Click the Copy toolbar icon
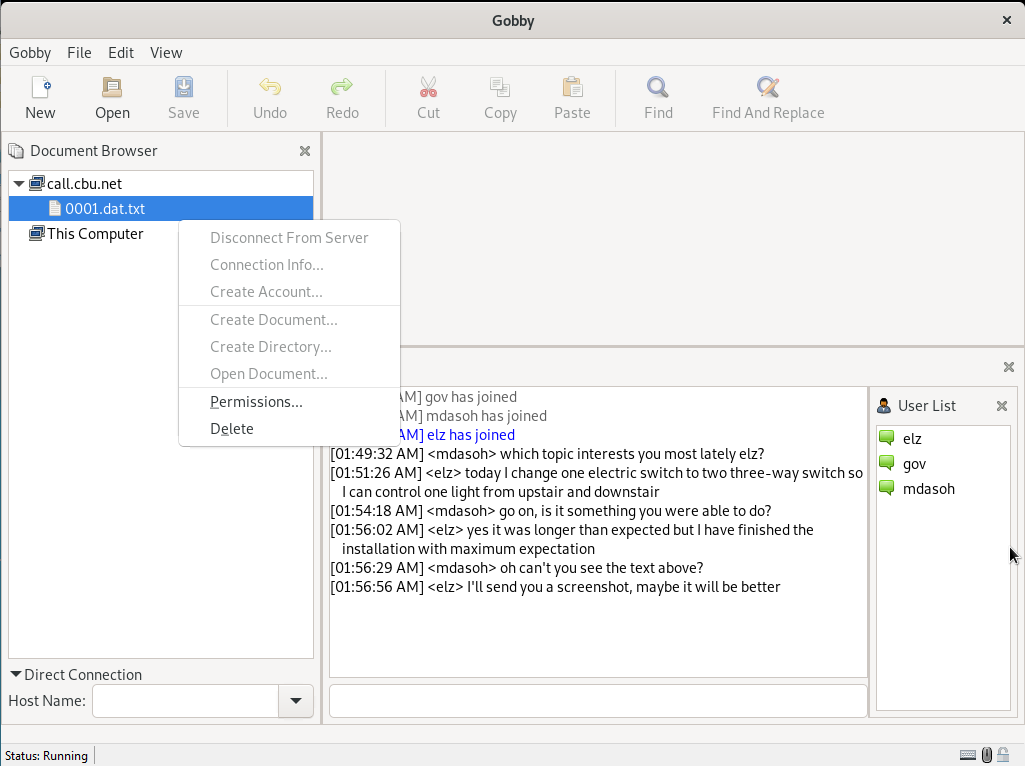 coord(500,87)
